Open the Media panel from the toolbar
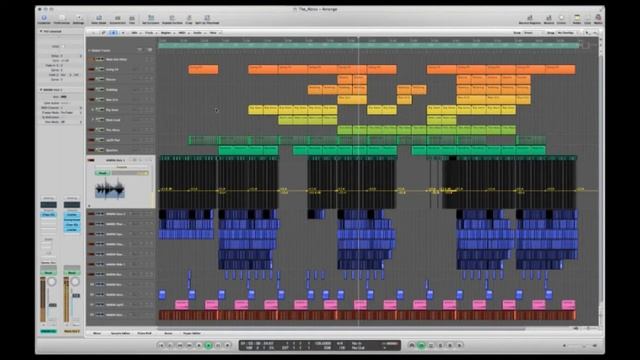This screenshot has height=360, width=640. click(598, 19)
